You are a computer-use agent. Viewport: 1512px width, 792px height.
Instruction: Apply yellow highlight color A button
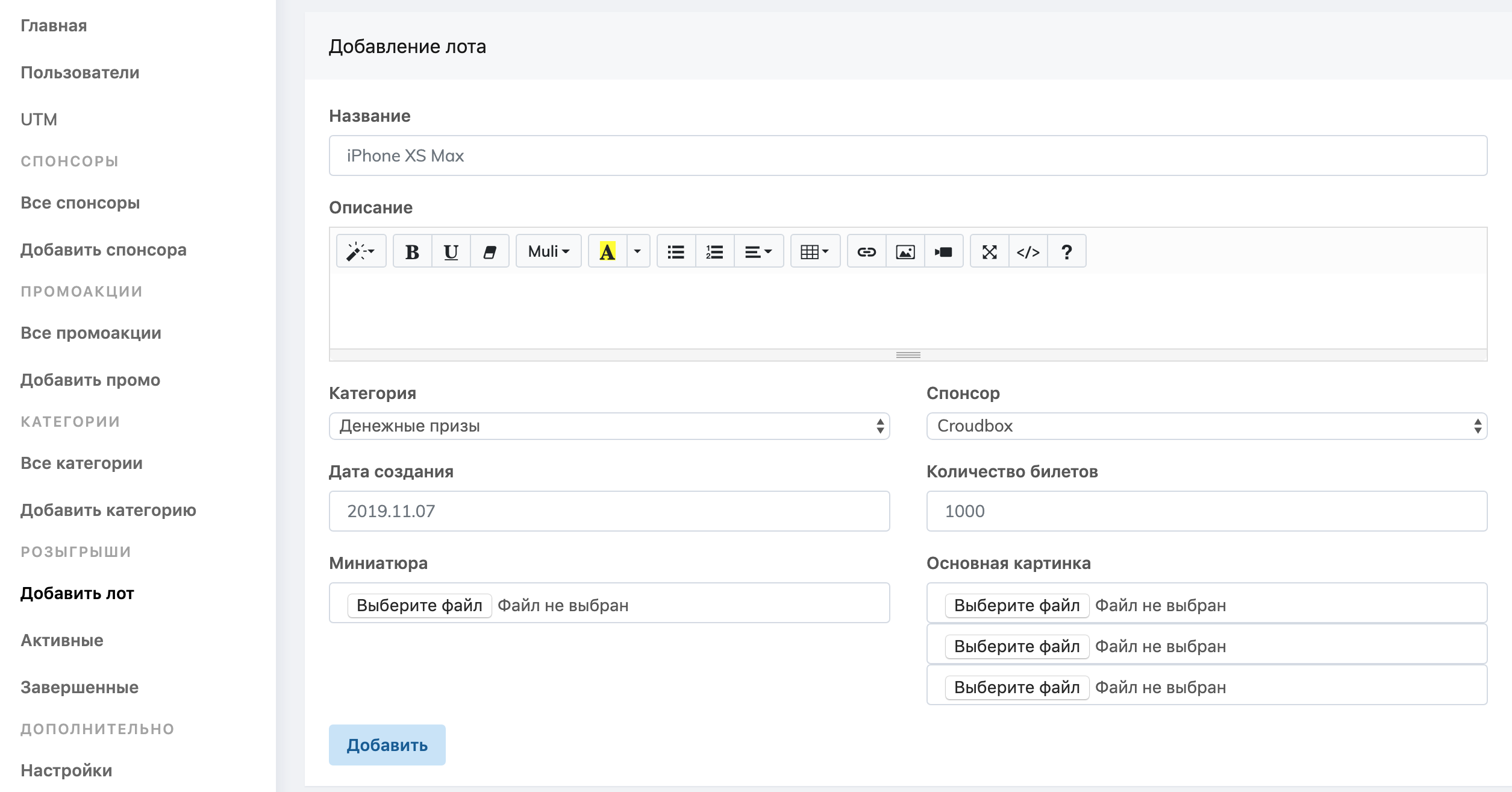[607, 251]
